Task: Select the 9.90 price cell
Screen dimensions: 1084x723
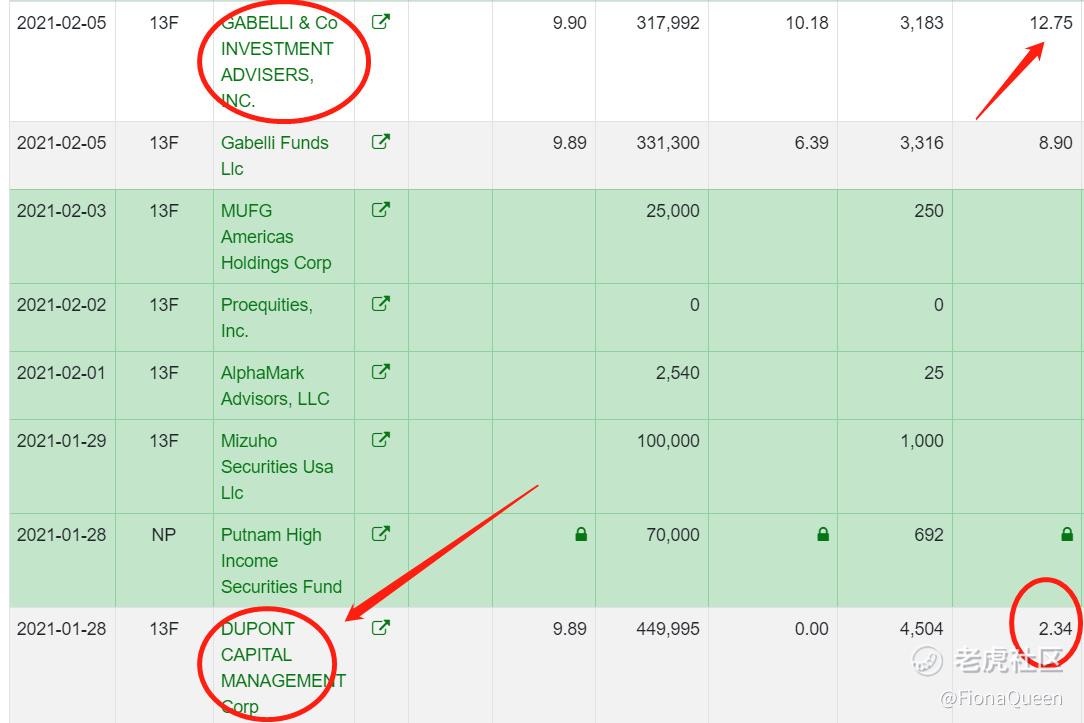Action: click(570, 23)
